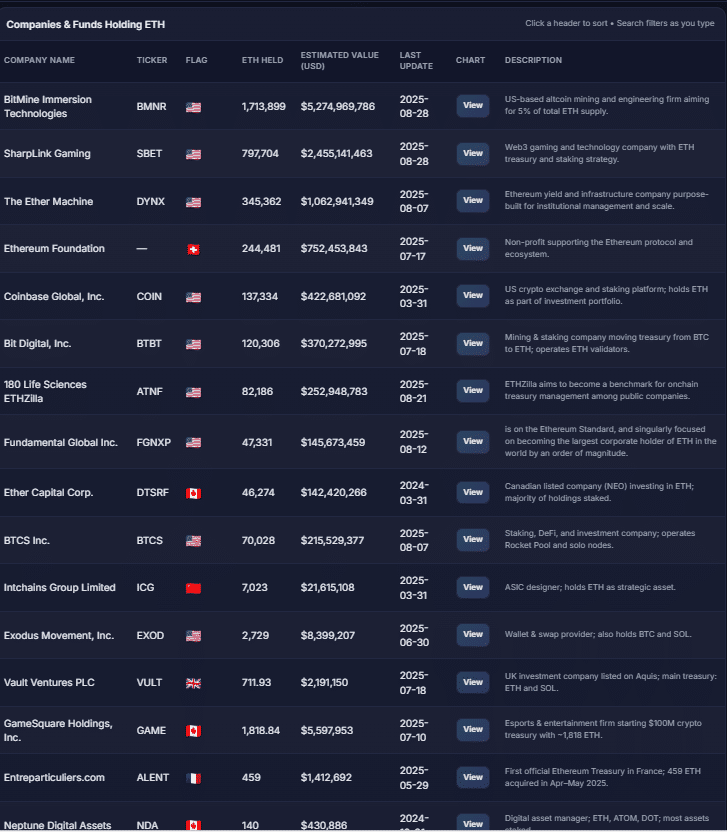Viewport: 727px width, 832px height.
Task: Select the Fundamental Global Inc. company name
Action: click(61, 442)
